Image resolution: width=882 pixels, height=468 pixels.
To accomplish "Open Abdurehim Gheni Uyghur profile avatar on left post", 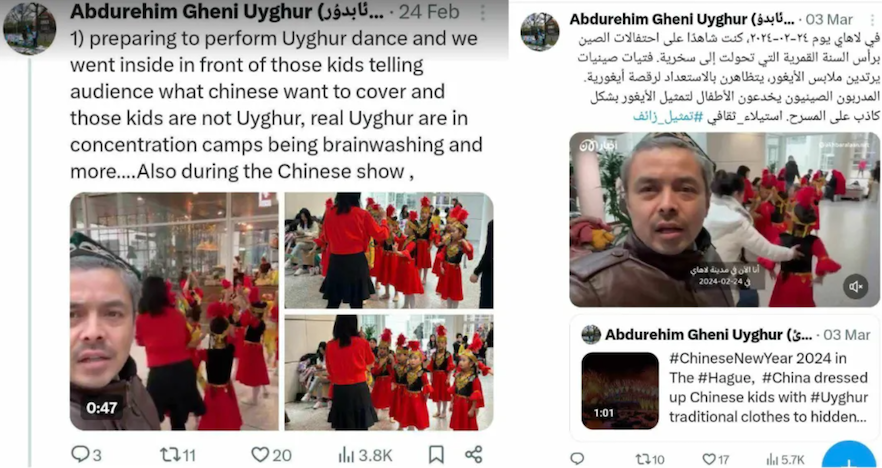I will coord(29,28).
